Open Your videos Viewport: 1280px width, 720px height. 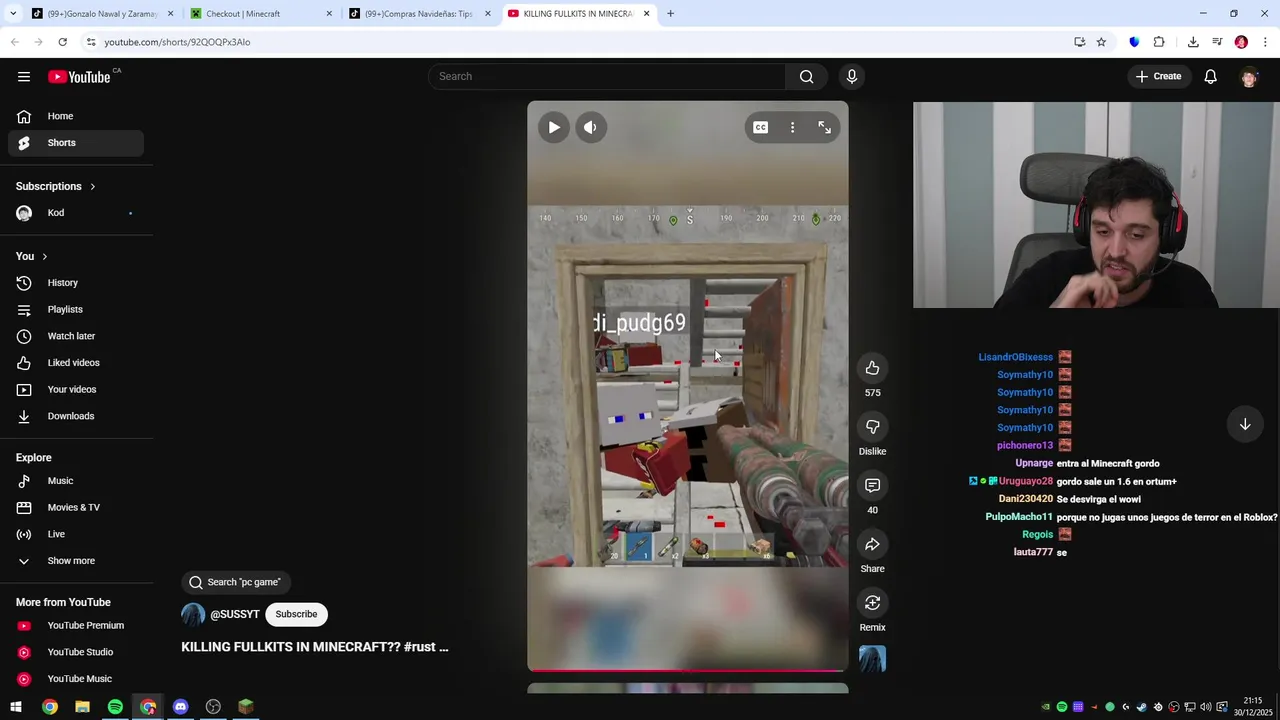[x=76, y=390]
